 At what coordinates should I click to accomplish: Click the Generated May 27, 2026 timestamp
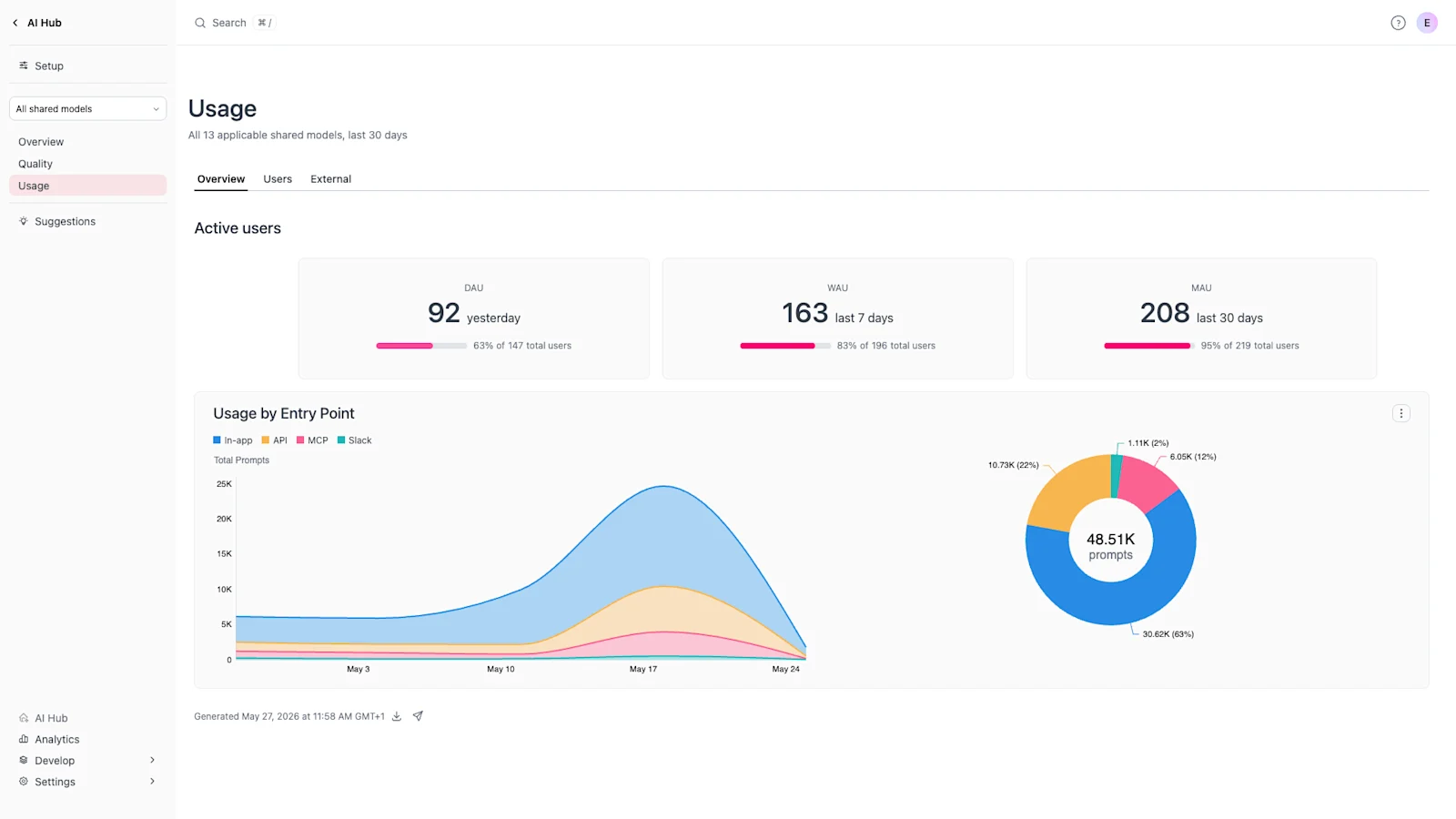click(x=289, y=716)
